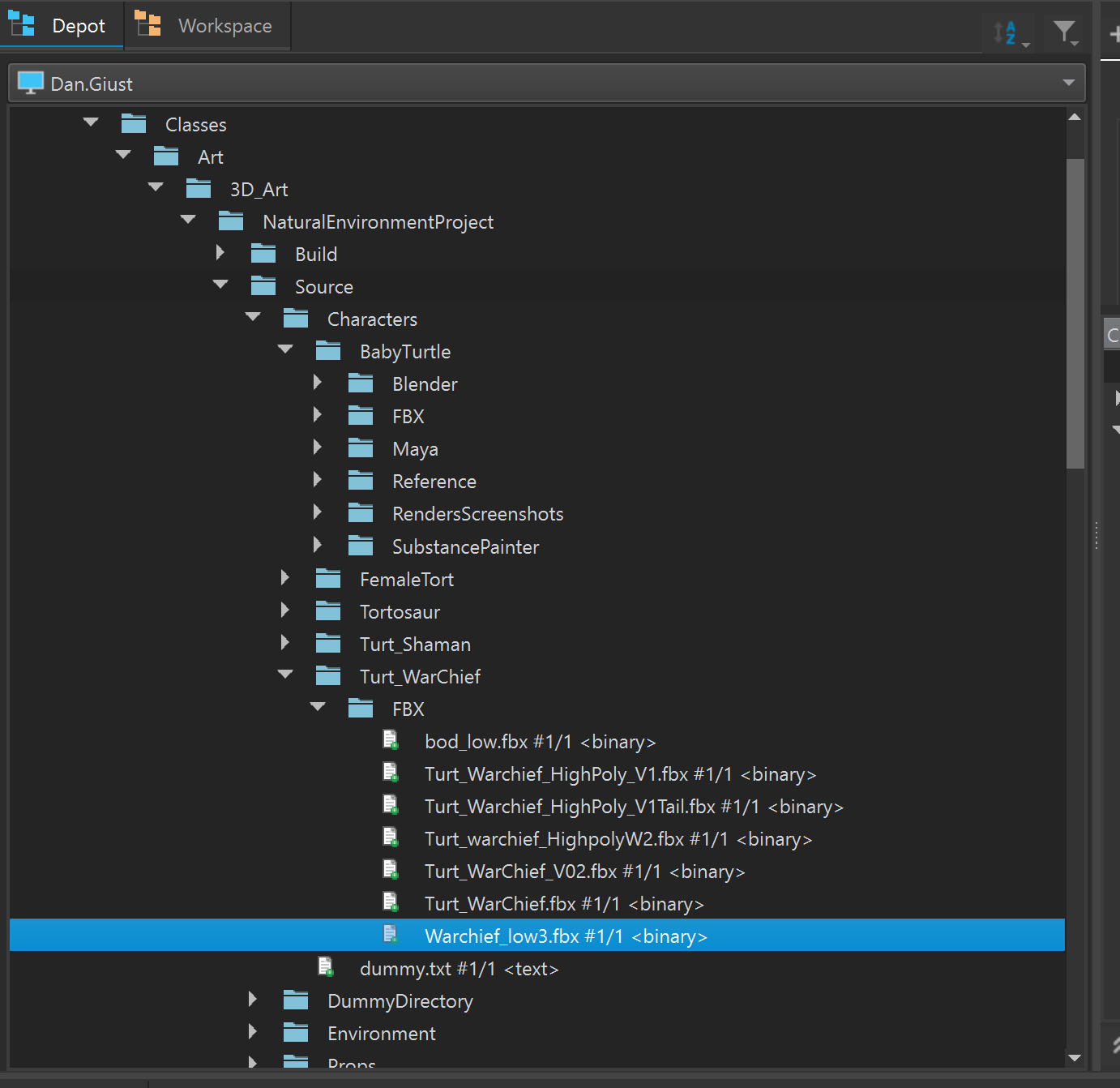1120x1088 pixels.
Task: Expand the SubstancePainter folder arrow
Action: (318, 546)
